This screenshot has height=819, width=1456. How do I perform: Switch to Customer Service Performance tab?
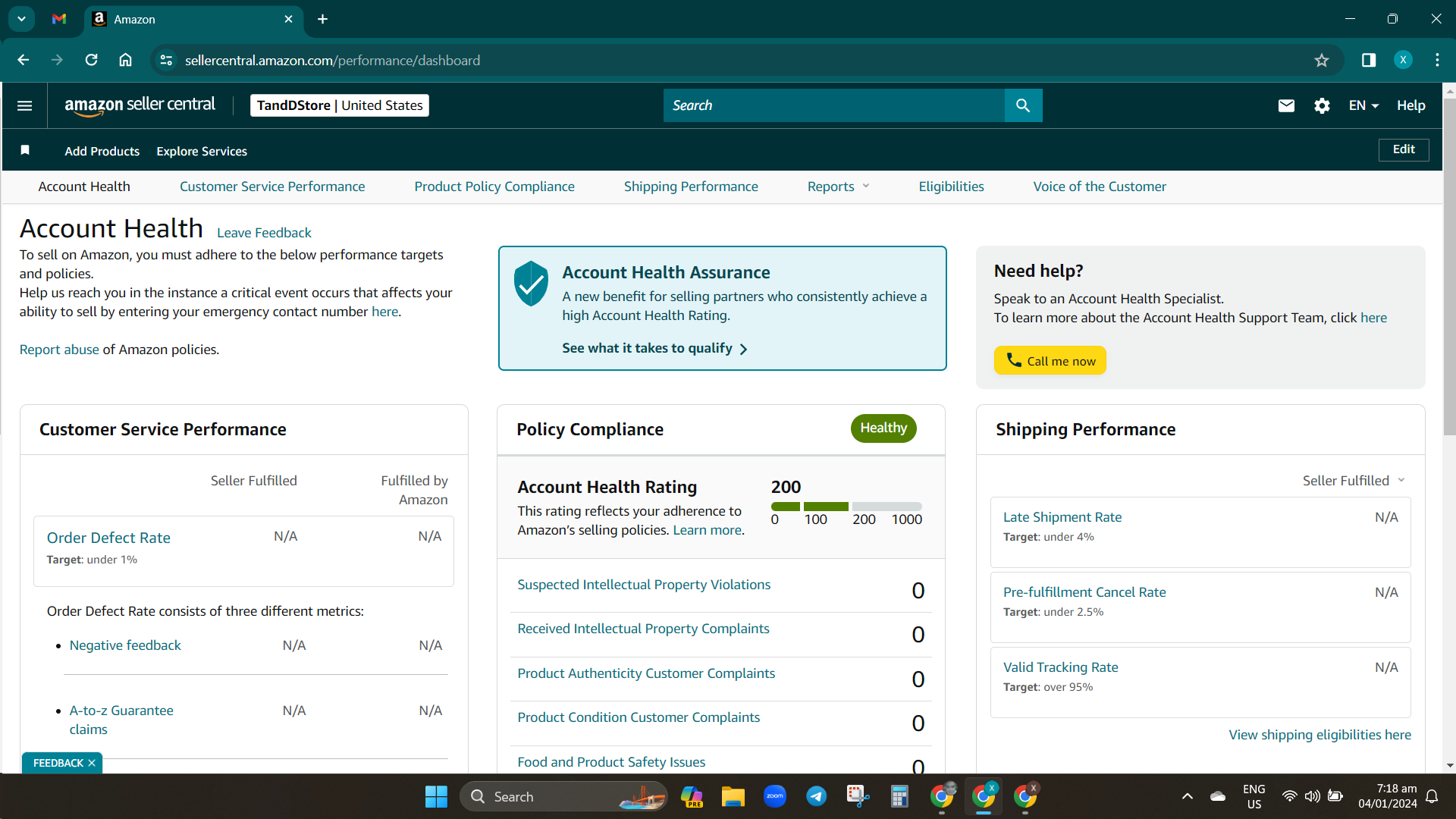pos(272,187)
